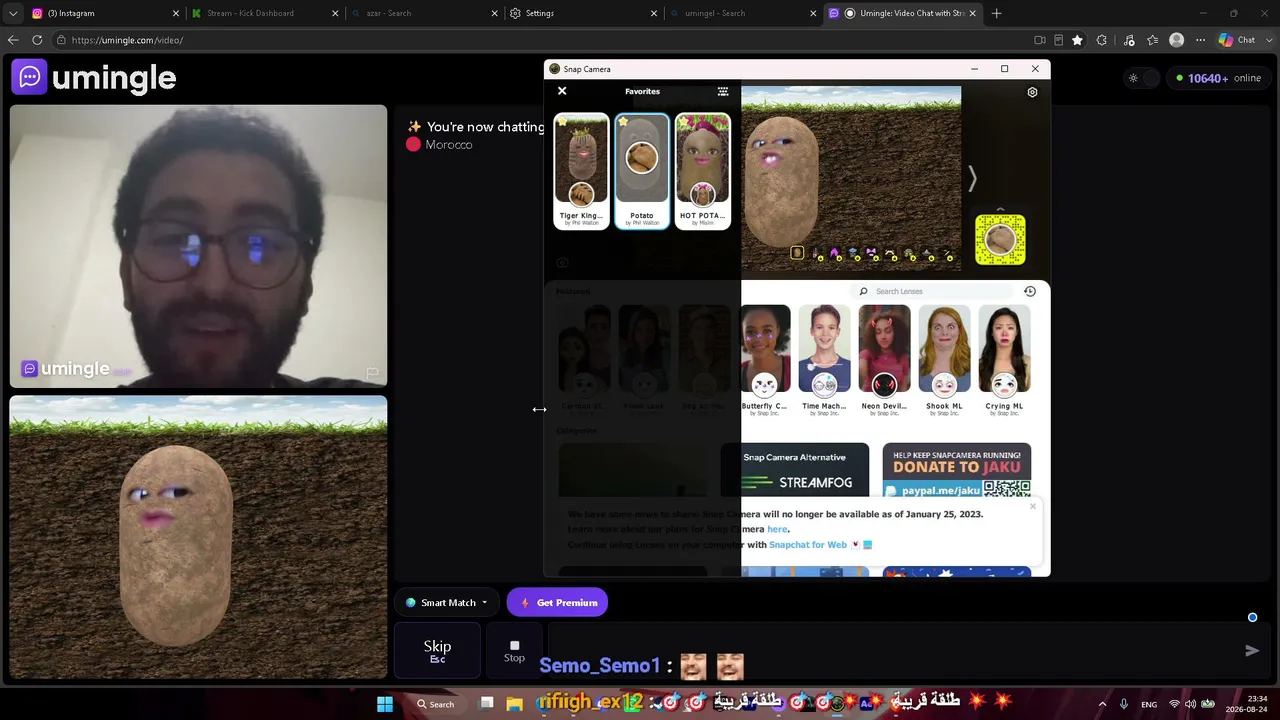Reload the Umingle page

[x=37, y=40]
